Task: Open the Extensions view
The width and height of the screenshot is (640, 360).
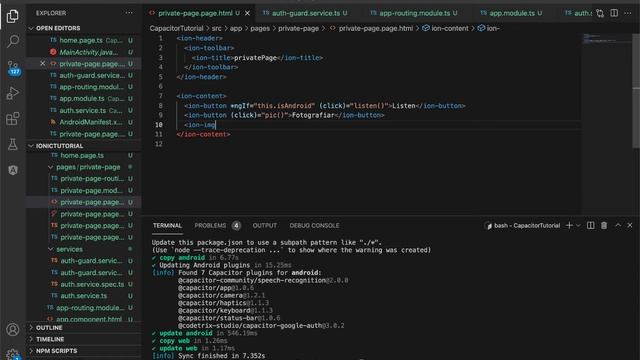Action: [x=13, y=119]
